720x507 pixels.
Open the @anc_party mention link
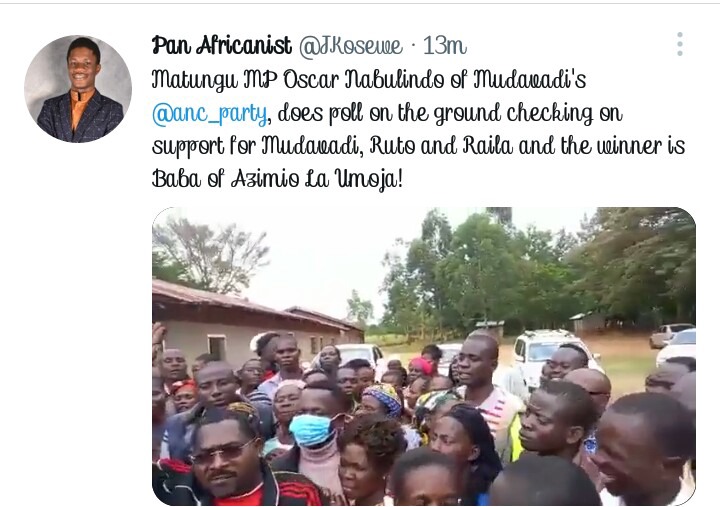[x=209, y=113]
